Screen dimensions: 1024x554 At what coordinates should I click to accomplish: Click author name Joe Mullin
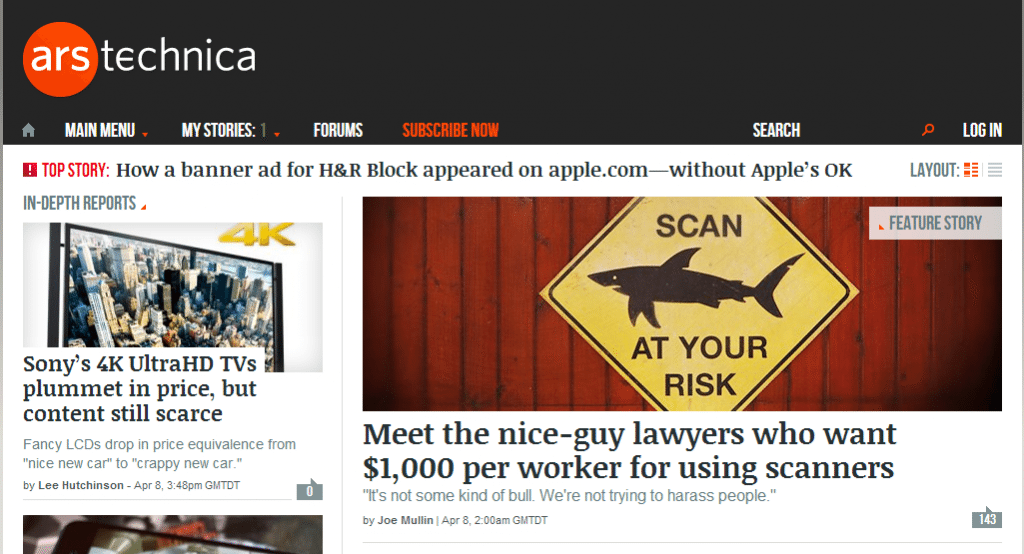pos(405,520)
